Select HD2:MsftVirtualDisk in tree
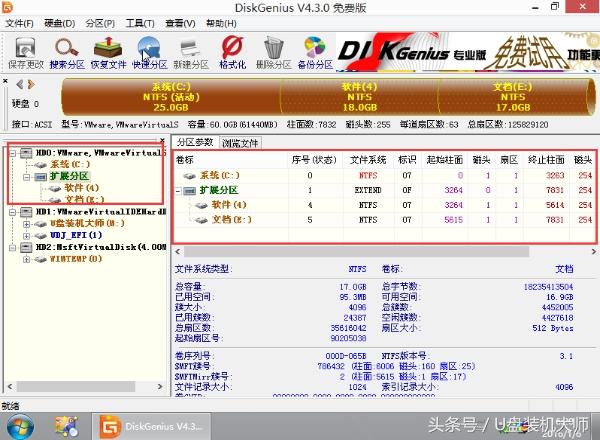Screen dimensions: 600x440 click(x=101, y=247)
